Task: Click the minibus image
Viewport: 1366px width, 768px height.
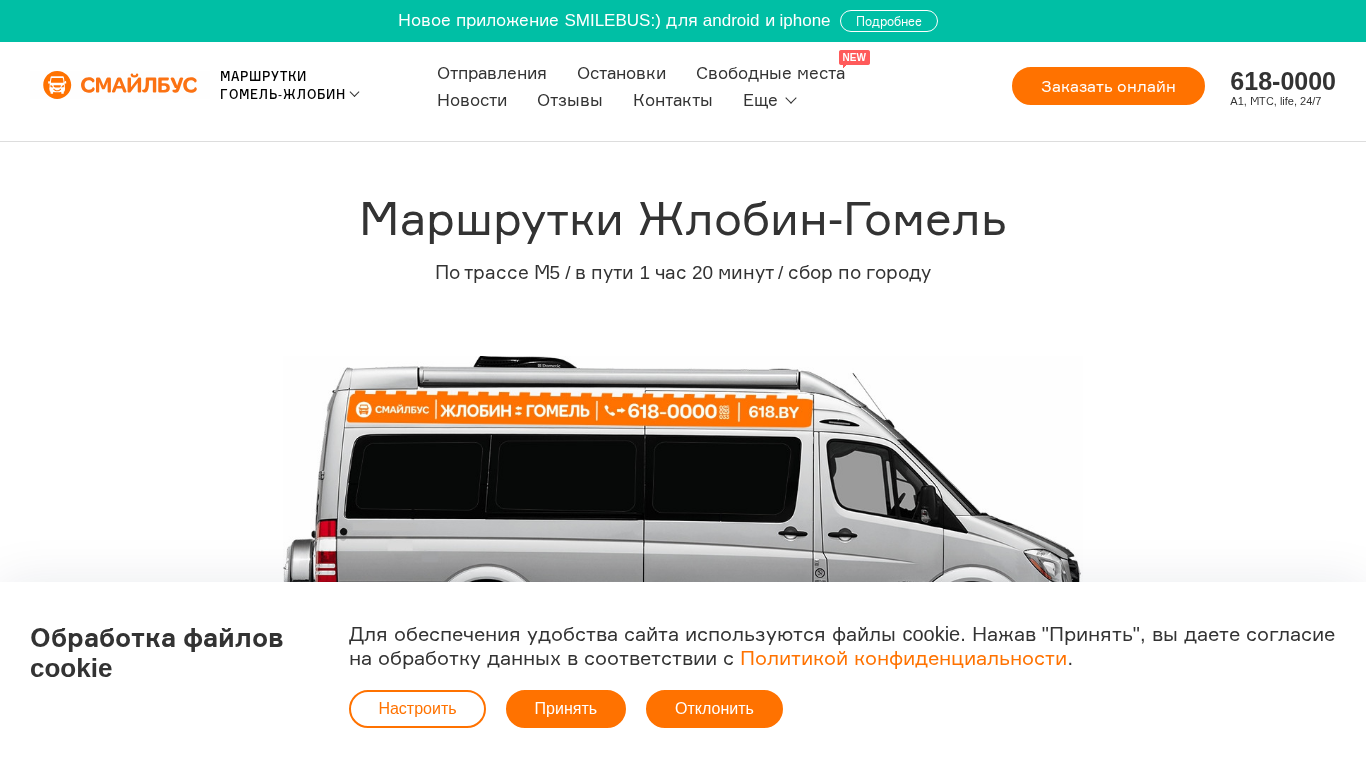Action: click(683, 468)
